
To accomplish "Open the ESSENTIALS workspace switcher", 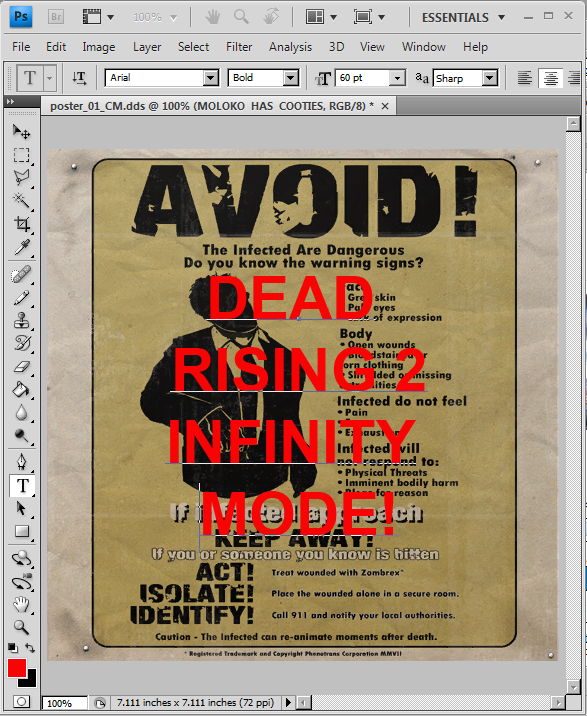I will click(x=463, y=17).
